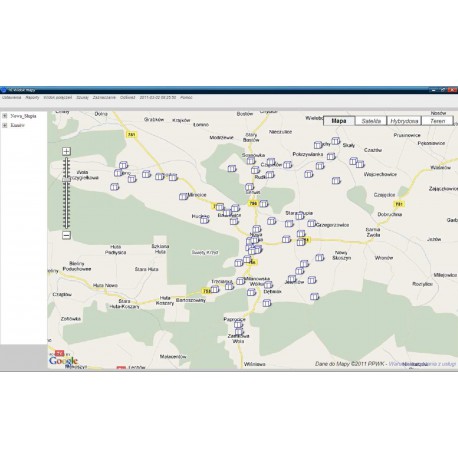The height and width of the screenshot is (458, 458).
Task: Click the node marker just below Sosnówka label
Action: pos(251,161)
